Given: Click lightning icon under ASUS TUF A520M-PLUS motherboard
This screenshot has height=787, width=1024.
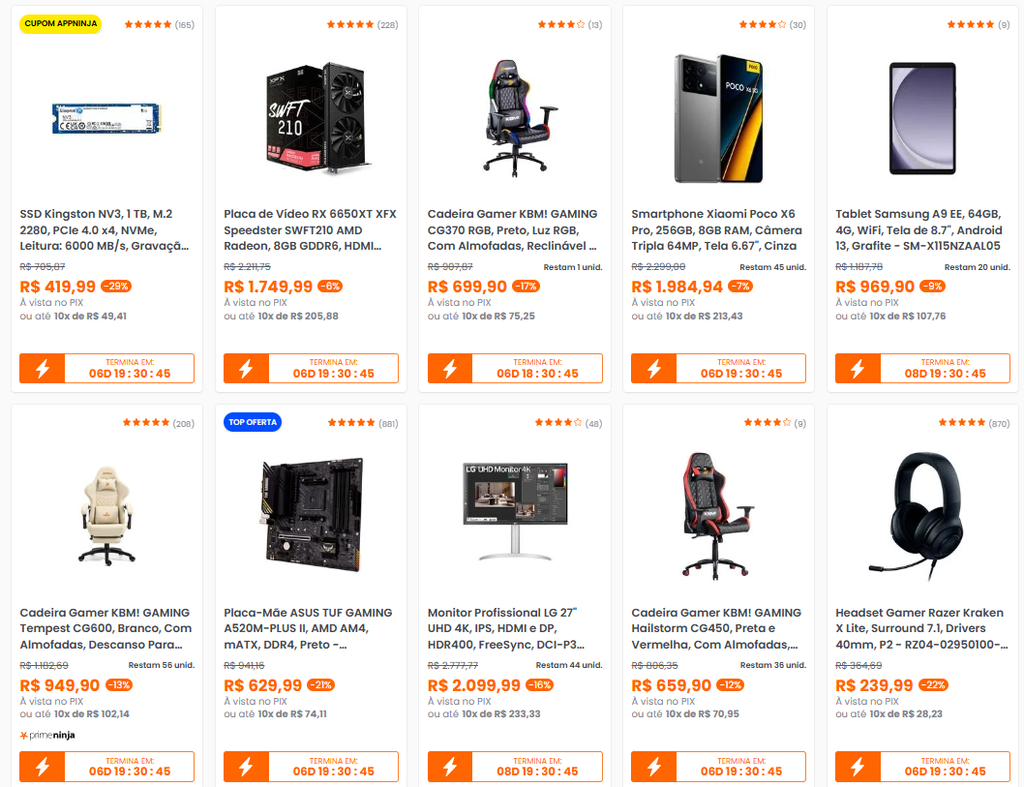Looking at the screenshot, I should [x=246, y=766].
